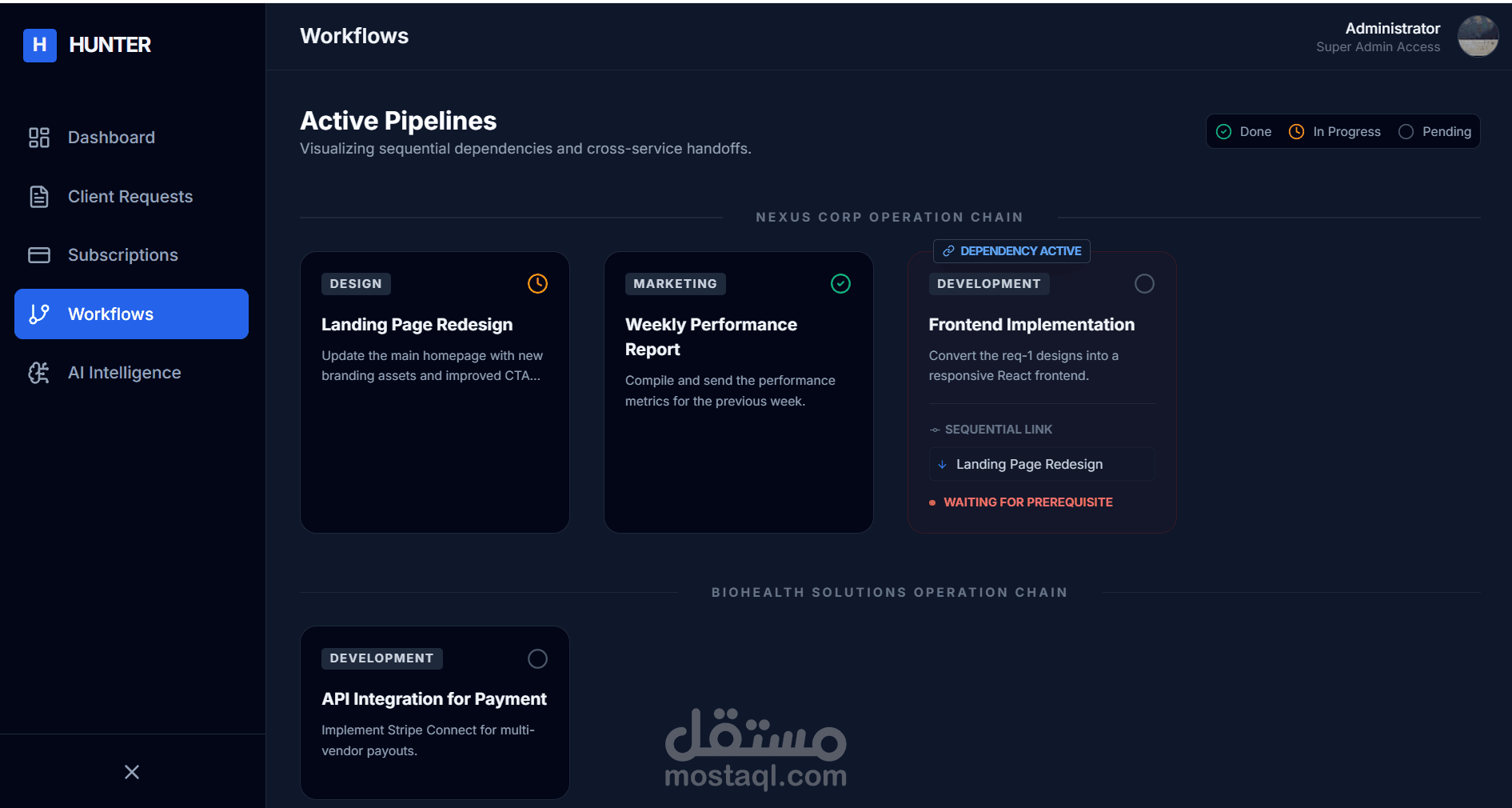This screenshot has width=1512, height=808.
Task: Select the In Progress status legend item
Action: click(x=1335, y=132)
